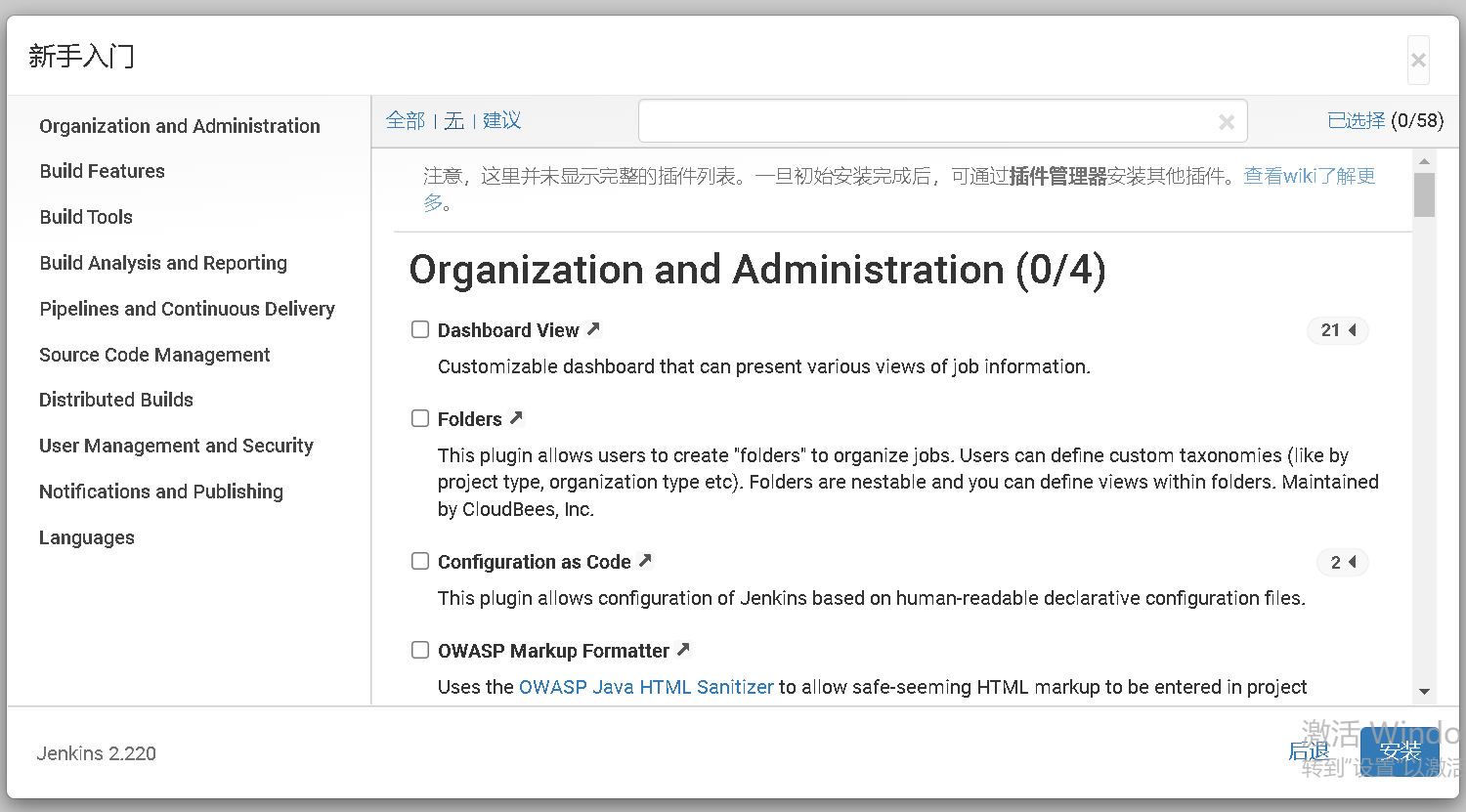Go to User Management and Security
Screen dimensions: 1466x812
[176, 446]
